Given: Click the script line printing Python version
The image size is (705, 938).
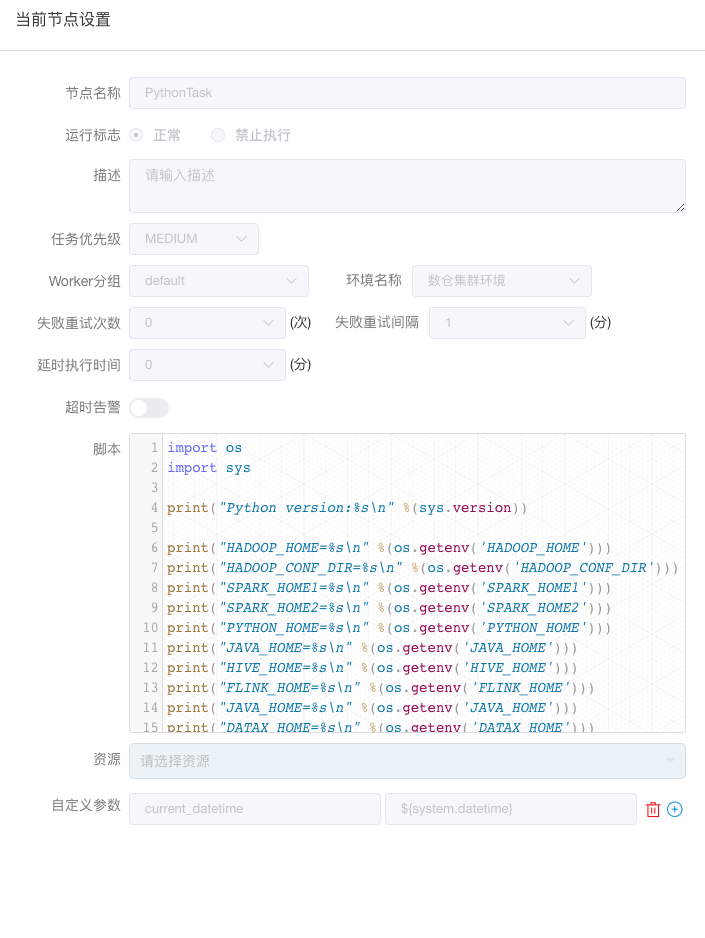Looking at the screenshot, I should (347, 508).
